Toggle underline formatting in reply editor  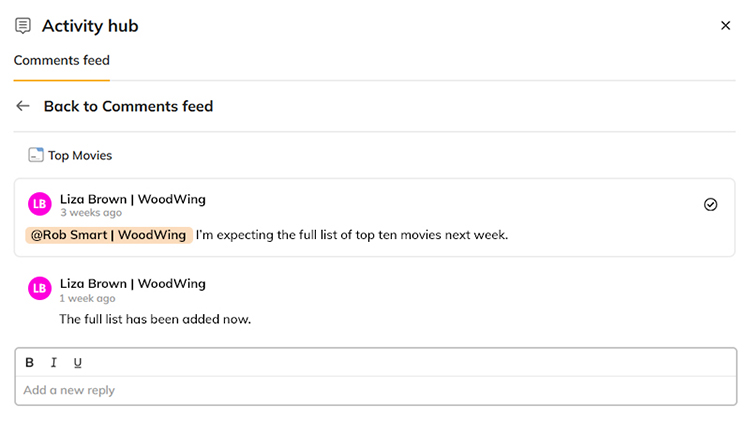point(78,362)
